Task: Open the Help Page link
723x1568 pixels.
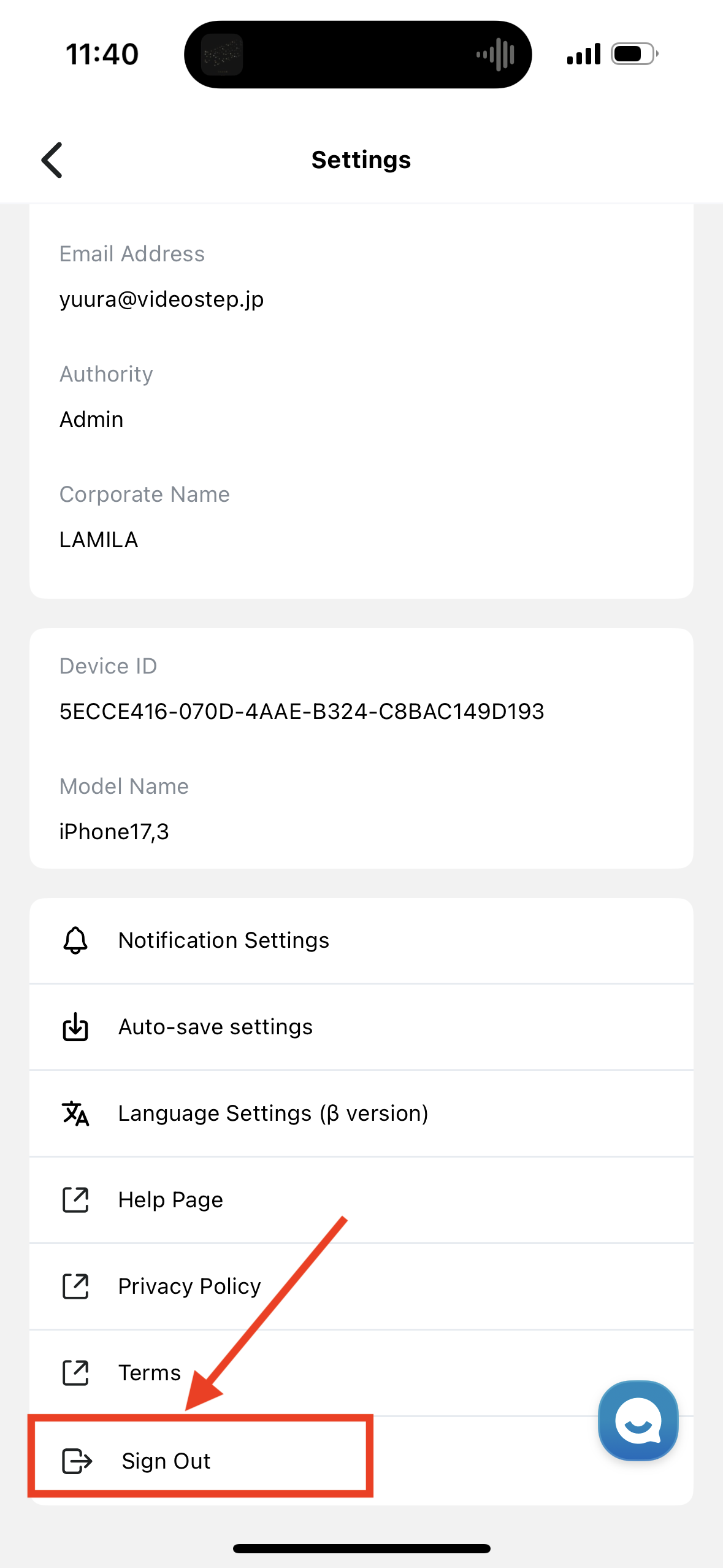Action: pos(170,1199)
